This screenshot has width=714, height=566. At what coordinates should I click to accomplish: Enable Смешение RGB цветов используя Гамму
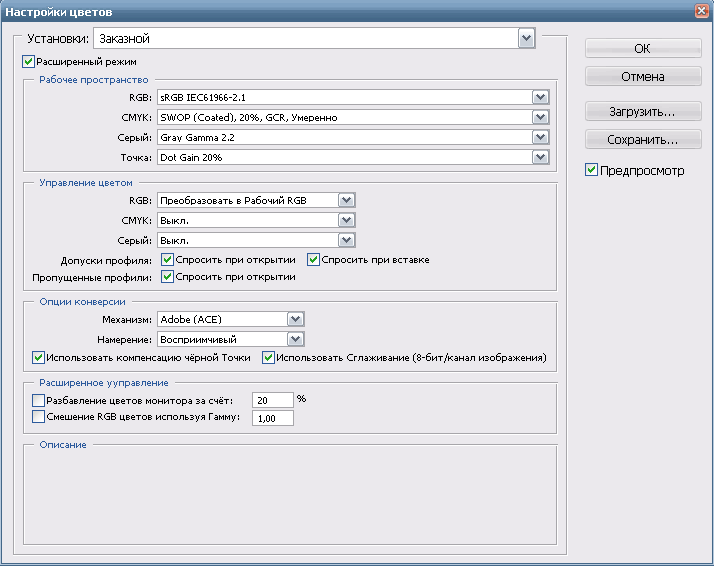click(38, 417)
